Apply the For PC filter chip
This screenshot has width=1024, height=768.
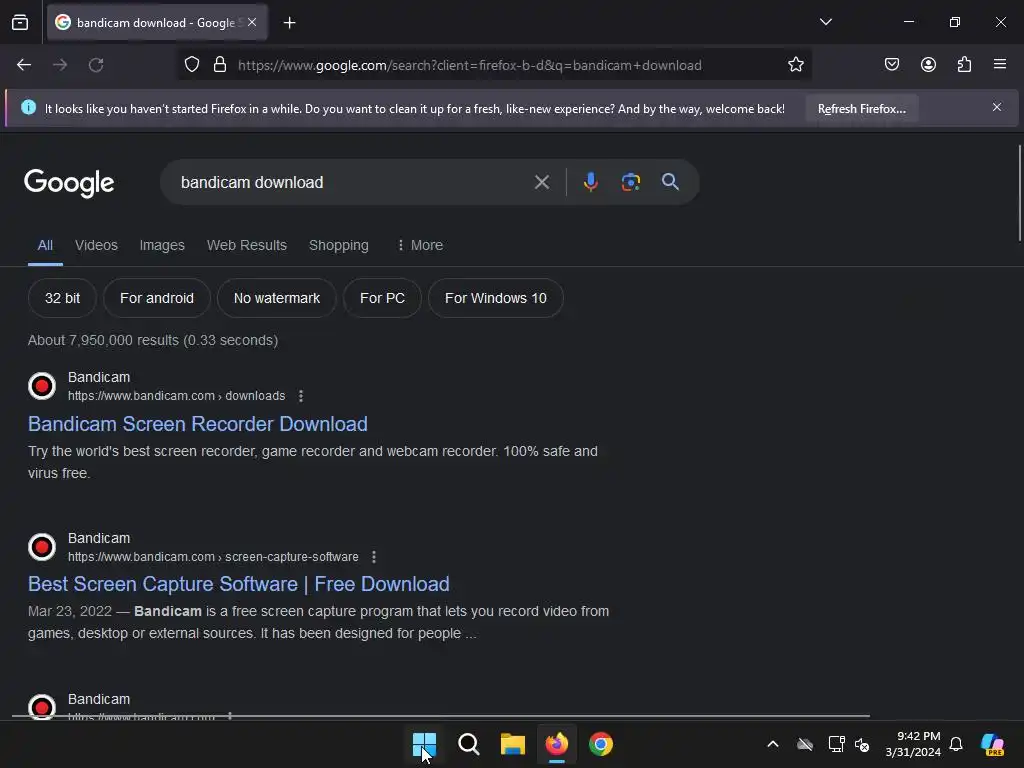click(382, 298)
